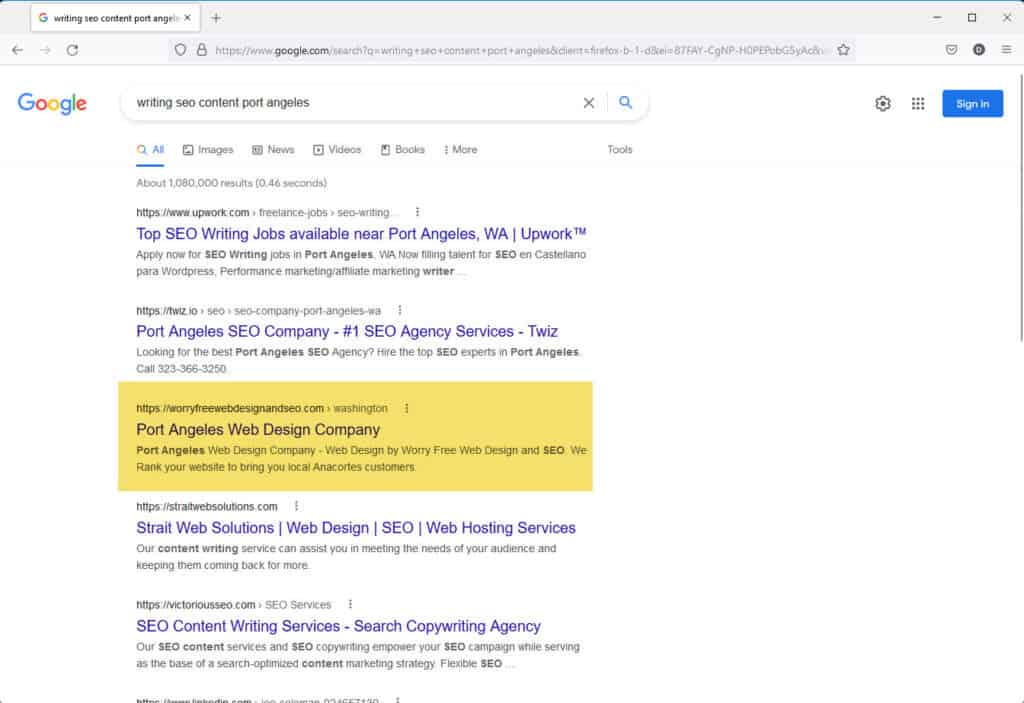The width and height of the screenshot is (1024, 703).
Task: Click the Google logo
Action: click(x=52, y=103)
